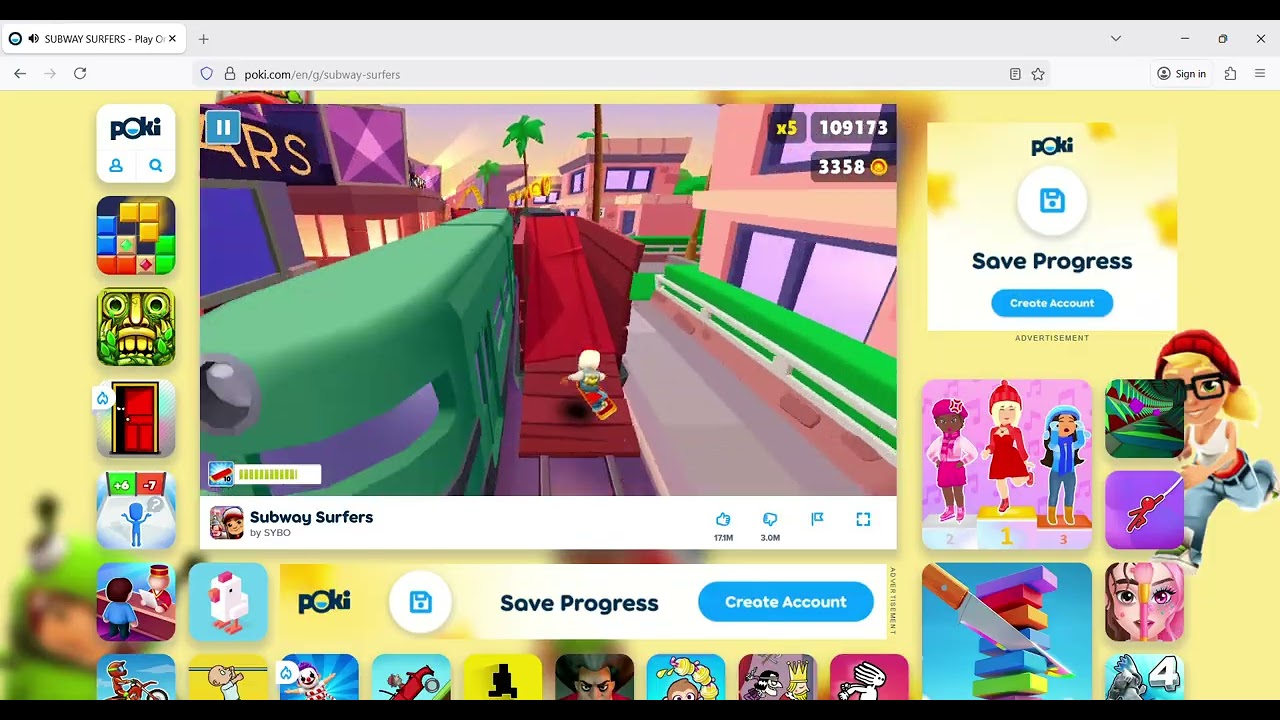Minimize the Firefox window
Viewport: 1280px width, 720px height.
click(x=1185, y=39)
